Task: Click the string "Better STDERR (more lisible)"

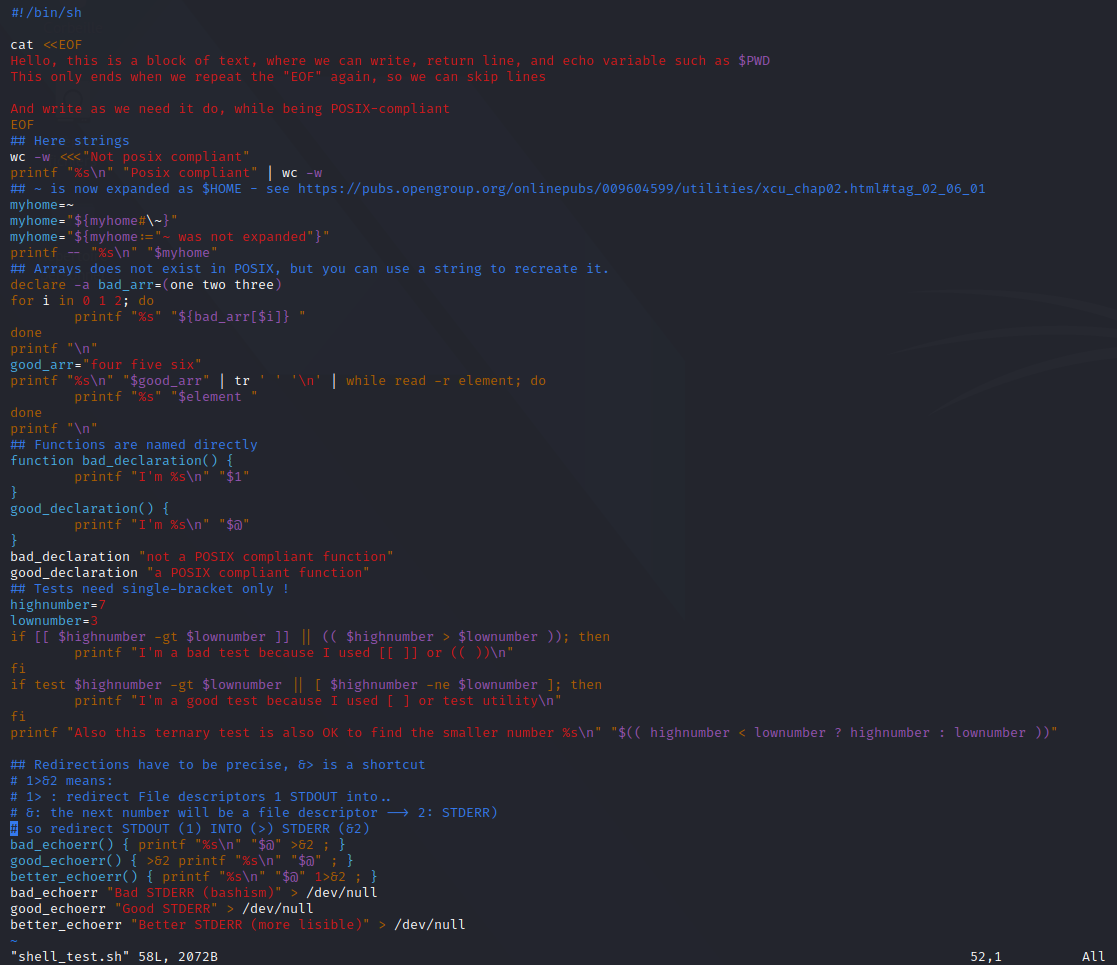Action: [x=250, y=926]
